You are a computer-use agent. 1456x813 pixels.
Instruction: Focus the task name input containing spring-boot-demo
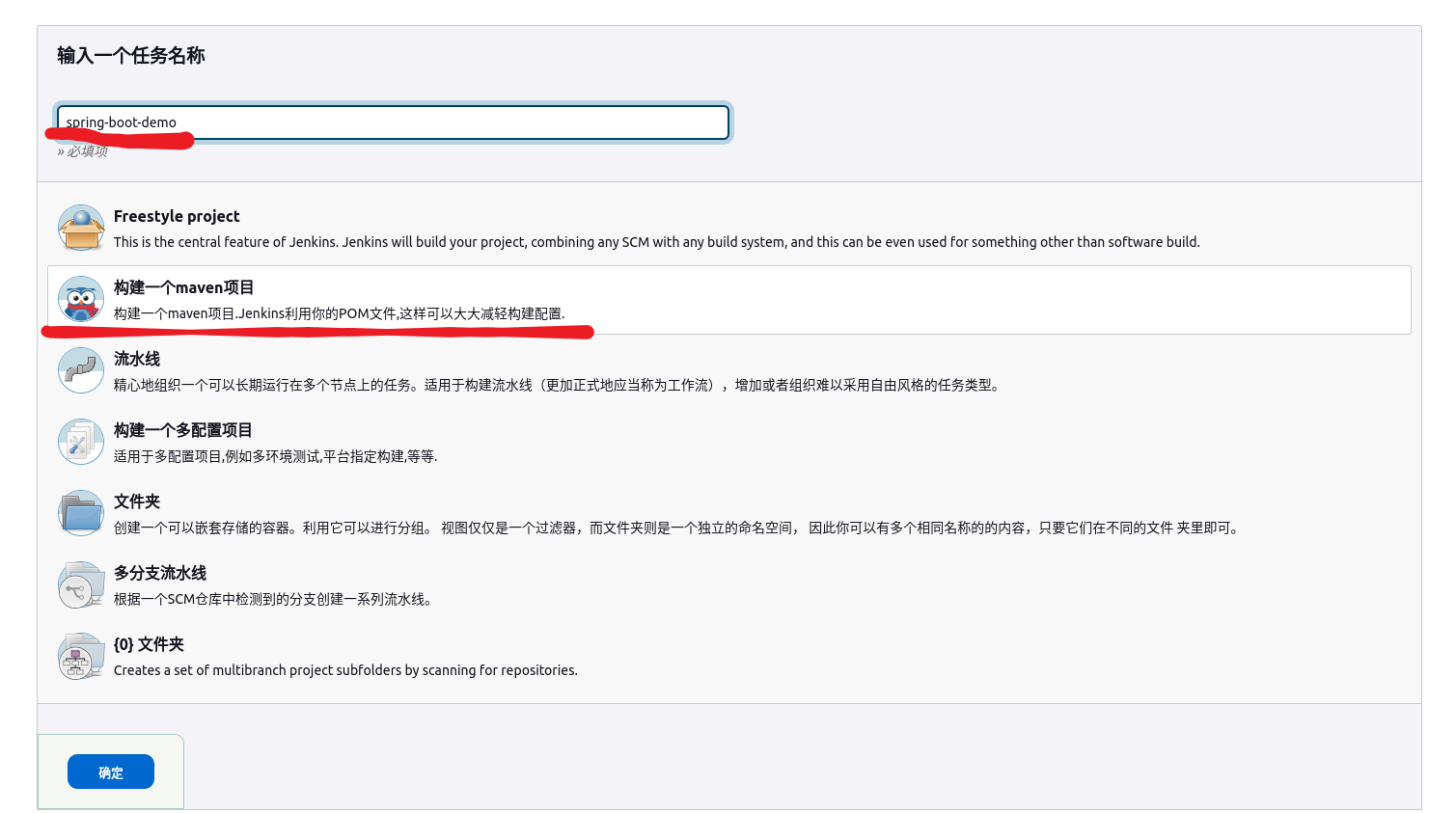(393, 122)
